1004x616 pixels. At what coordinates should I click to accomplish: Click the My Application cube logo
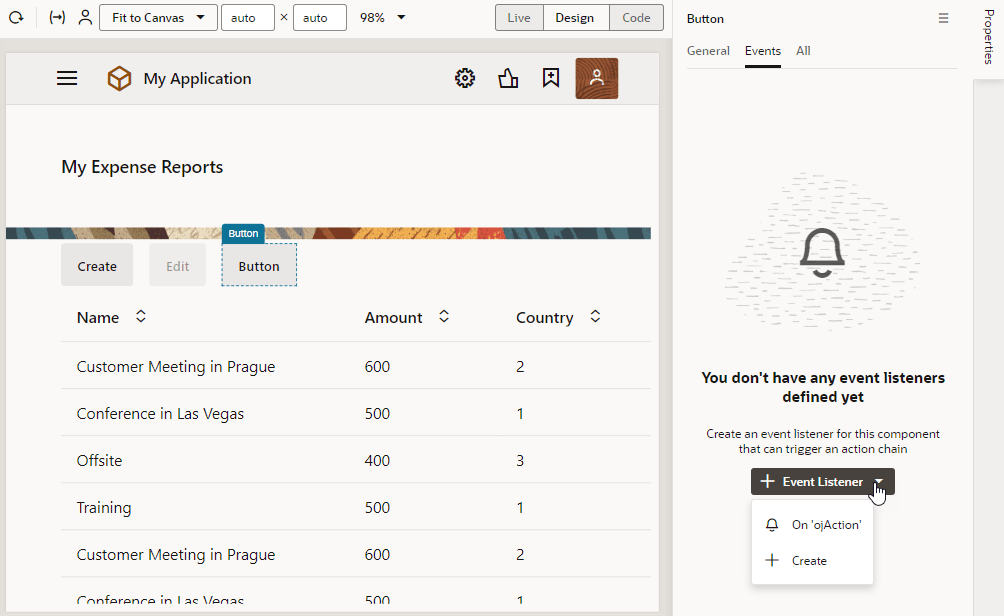[119, 79]
